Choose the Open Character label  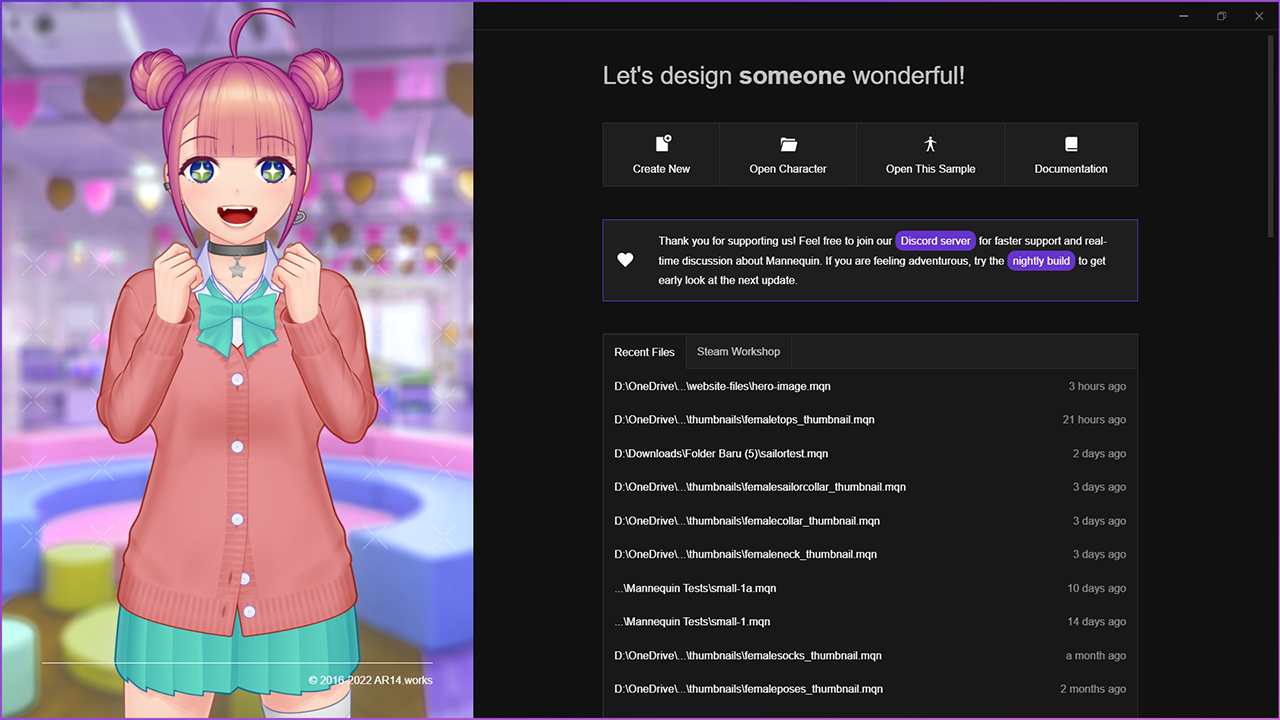click(x=788, y=169)
